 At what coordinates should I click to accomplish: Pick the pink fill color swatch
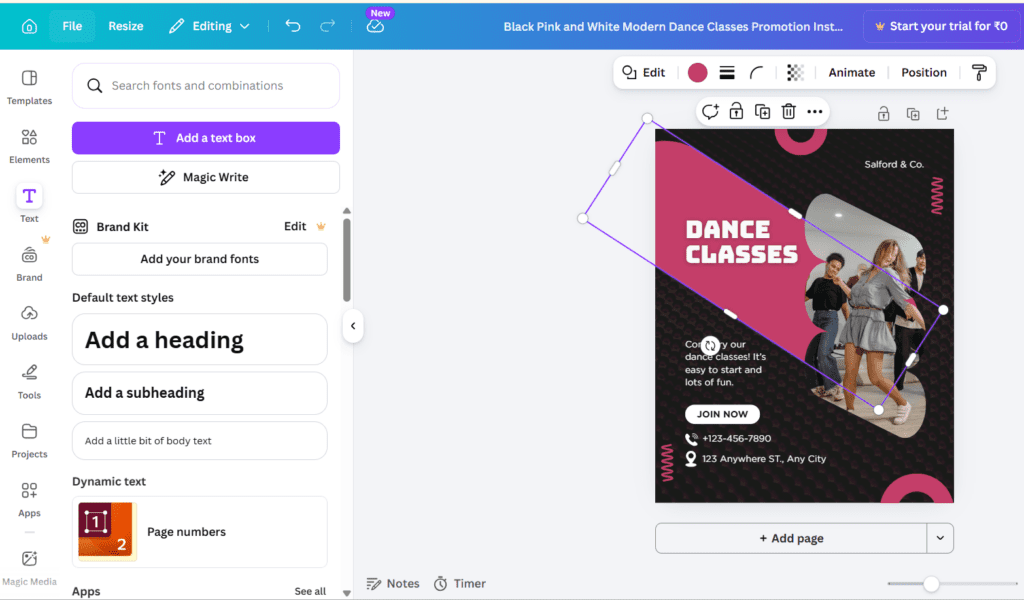click(698, 73)
